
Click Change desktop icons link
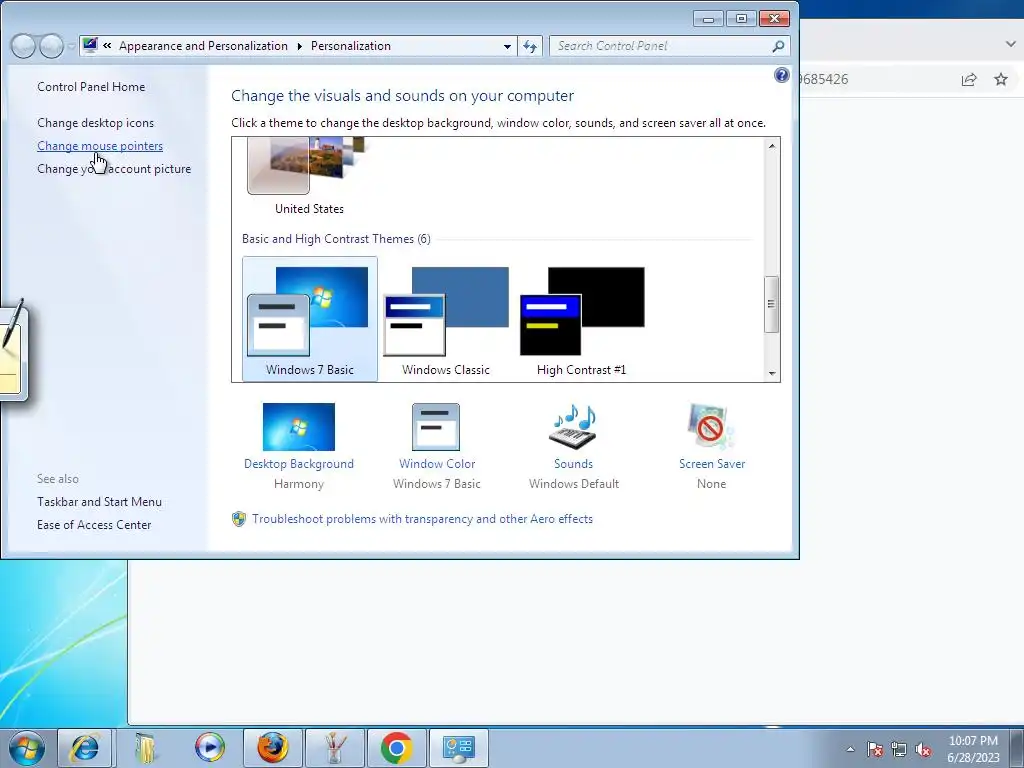(x=95, y=123)
